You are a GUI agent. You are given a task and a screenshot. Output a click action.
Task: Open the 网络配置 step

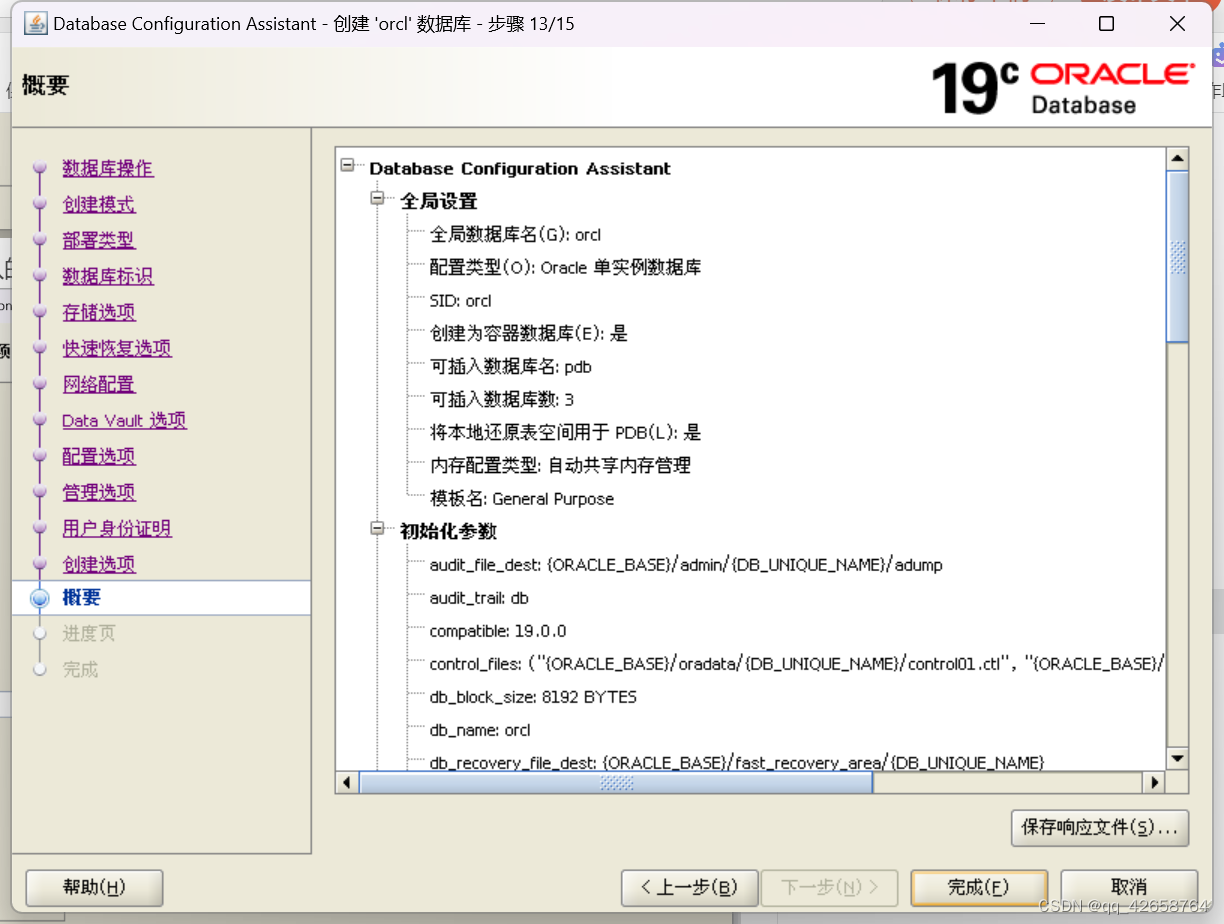(99, 384)
